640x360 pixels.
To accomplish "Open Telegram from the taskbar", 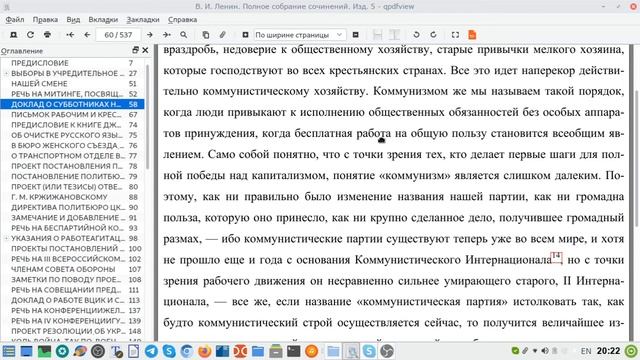I will tap(151, 351).
